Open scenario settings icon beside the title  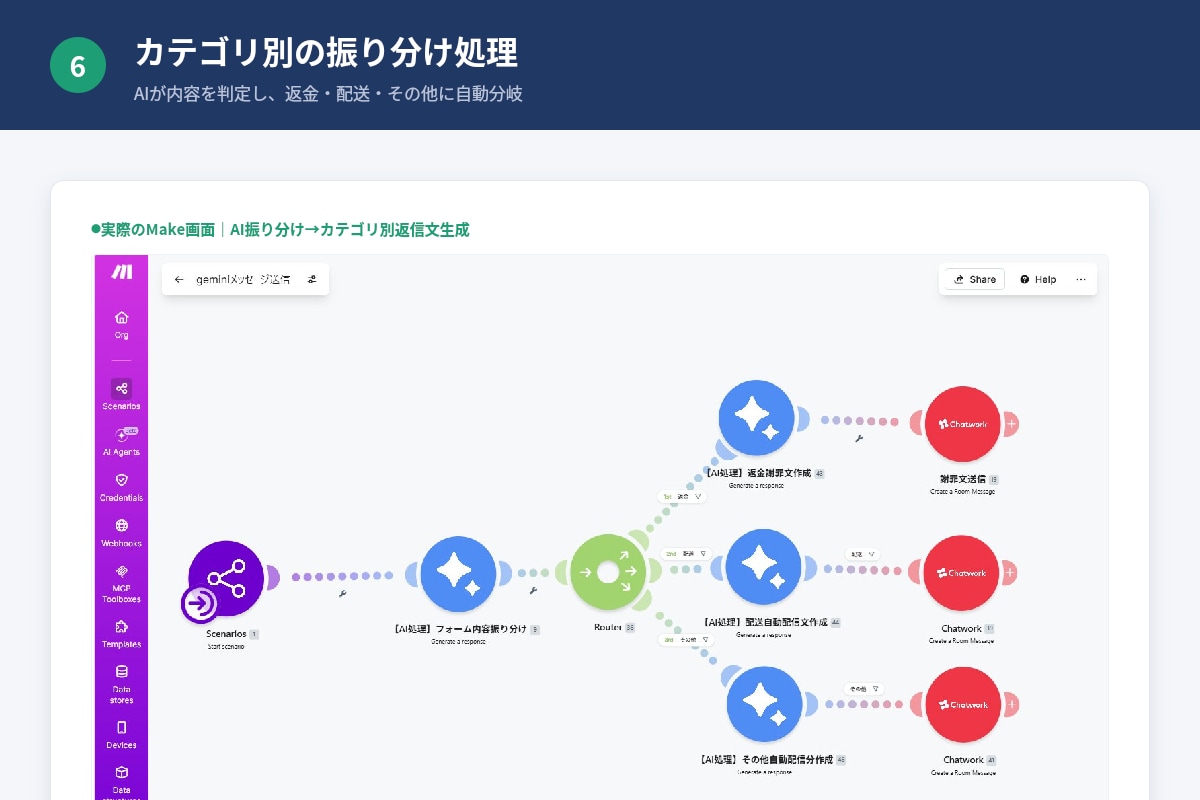312,280
